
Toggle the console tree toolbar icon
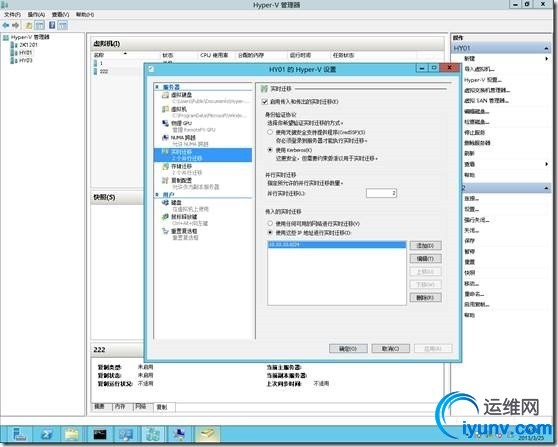[x=40, y=25]
